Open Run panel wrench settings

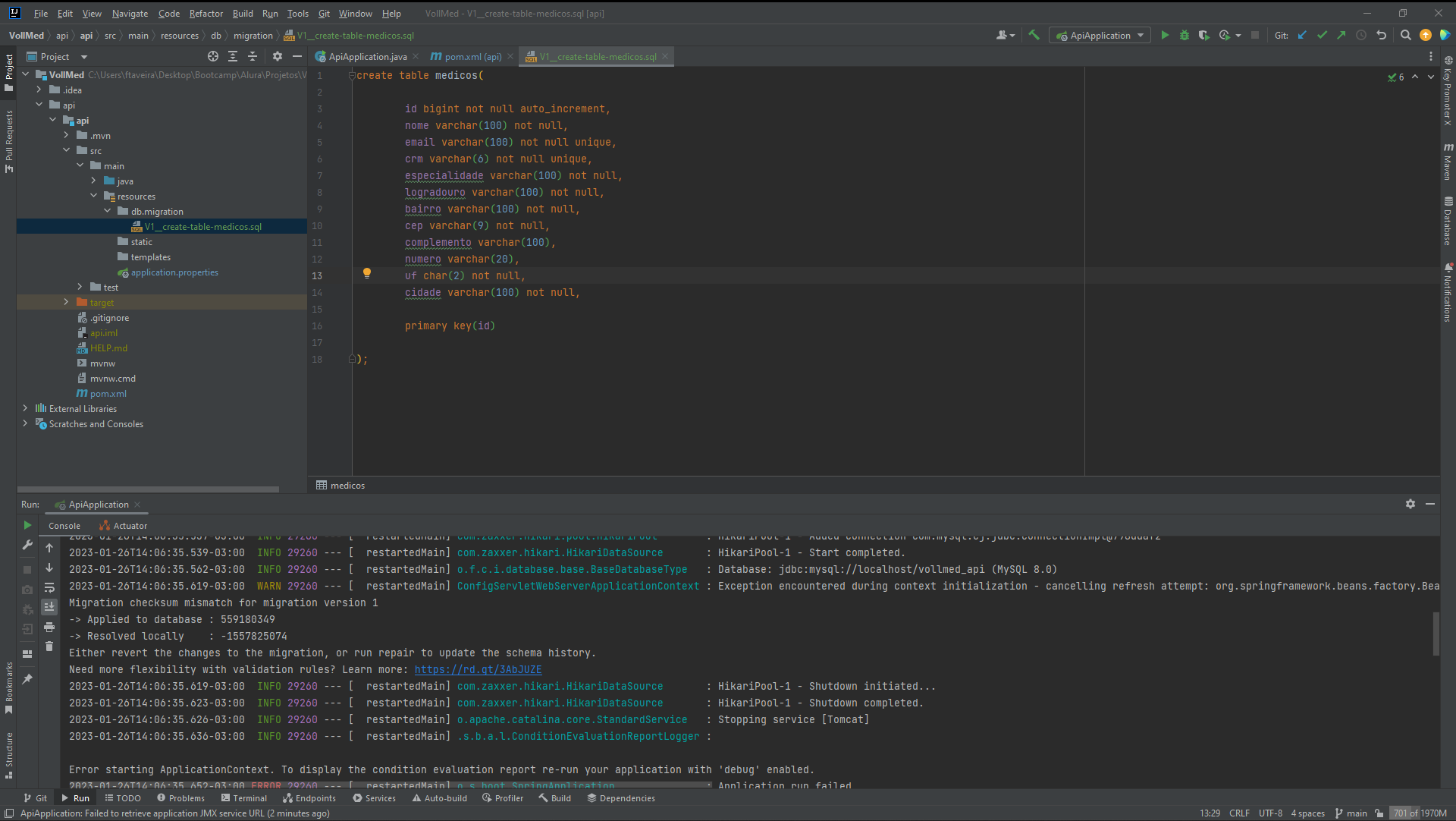[27, 545]
